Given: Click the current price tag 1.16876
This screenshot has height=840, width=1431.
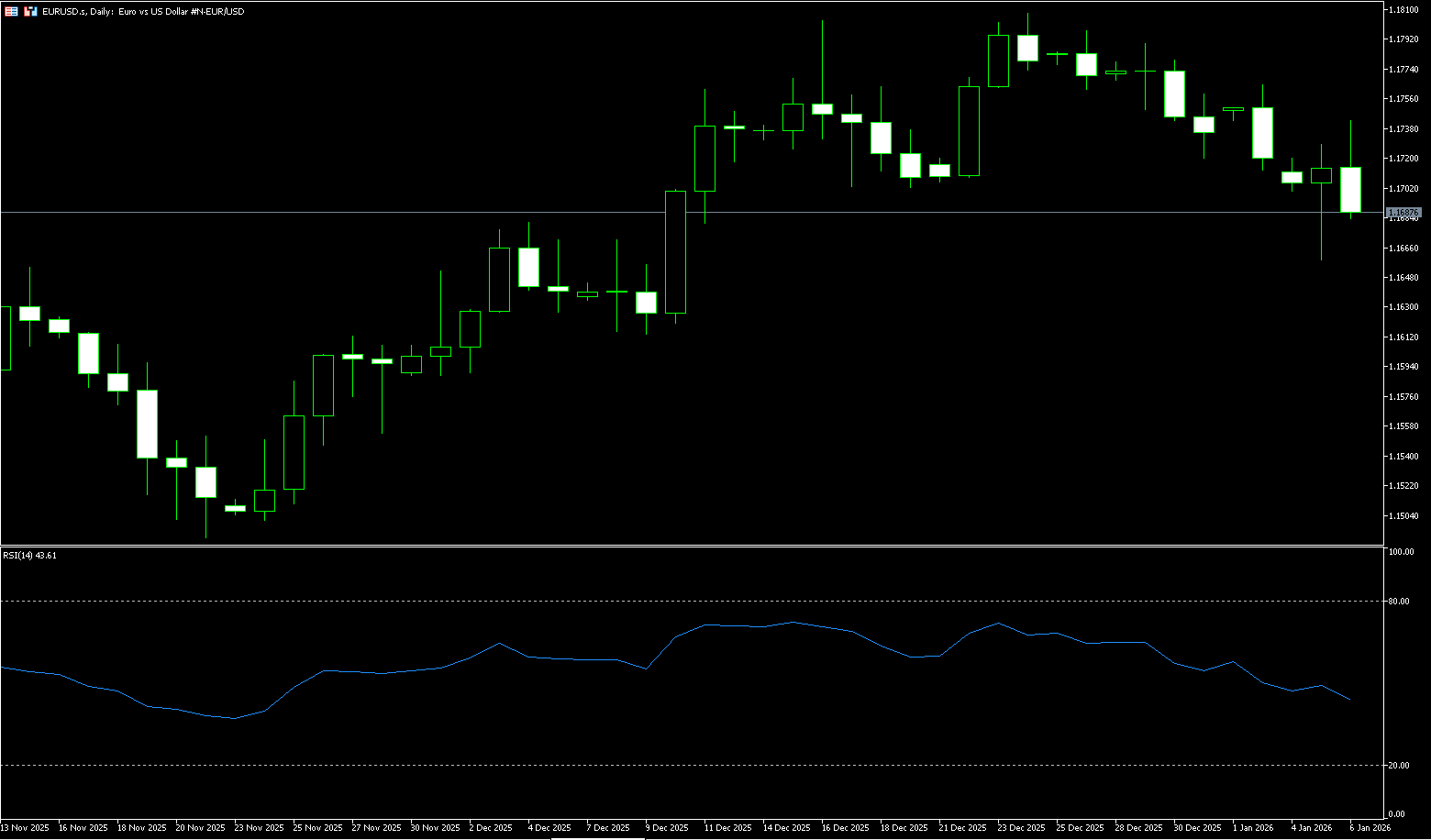Looking at the screenshot, I should tap(1403, 212).
